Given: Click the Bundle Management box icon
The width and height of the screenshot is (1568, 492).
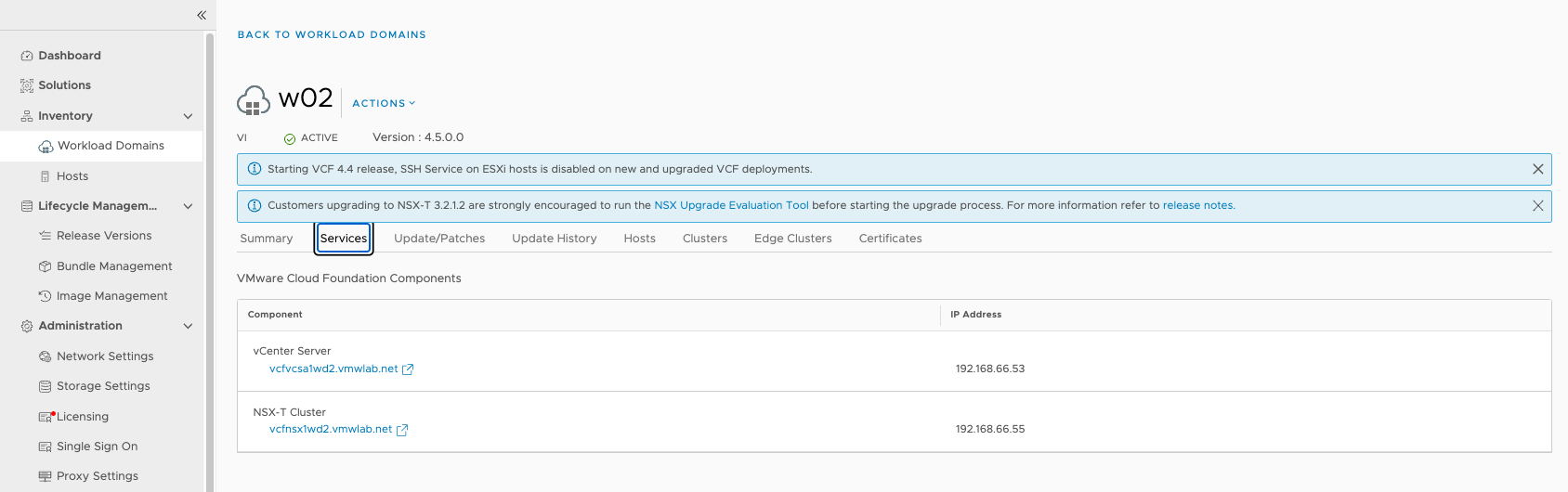Looking at the screenshot, I should tap(45, 266).
